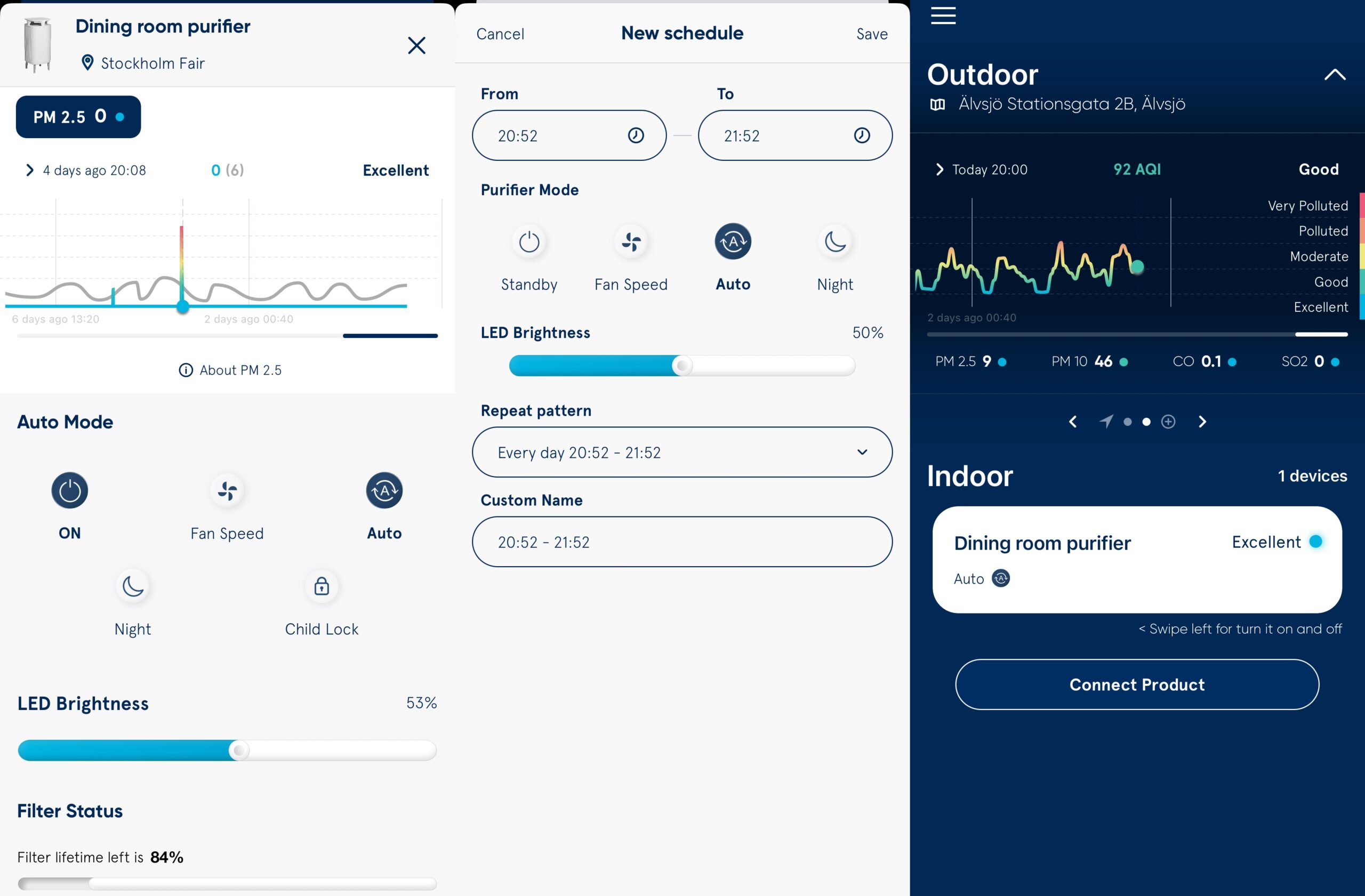Expand the Today 20:00 chevron
The width and height of the screenshot is (1365, 896).
940,169
